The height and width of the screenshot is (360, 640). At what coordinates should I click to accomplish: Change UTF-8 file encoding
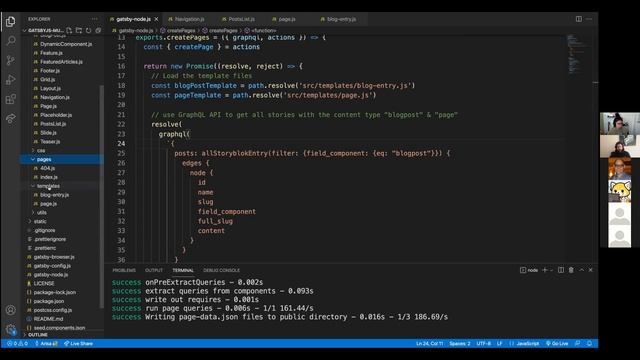click(x=484, y=344)
